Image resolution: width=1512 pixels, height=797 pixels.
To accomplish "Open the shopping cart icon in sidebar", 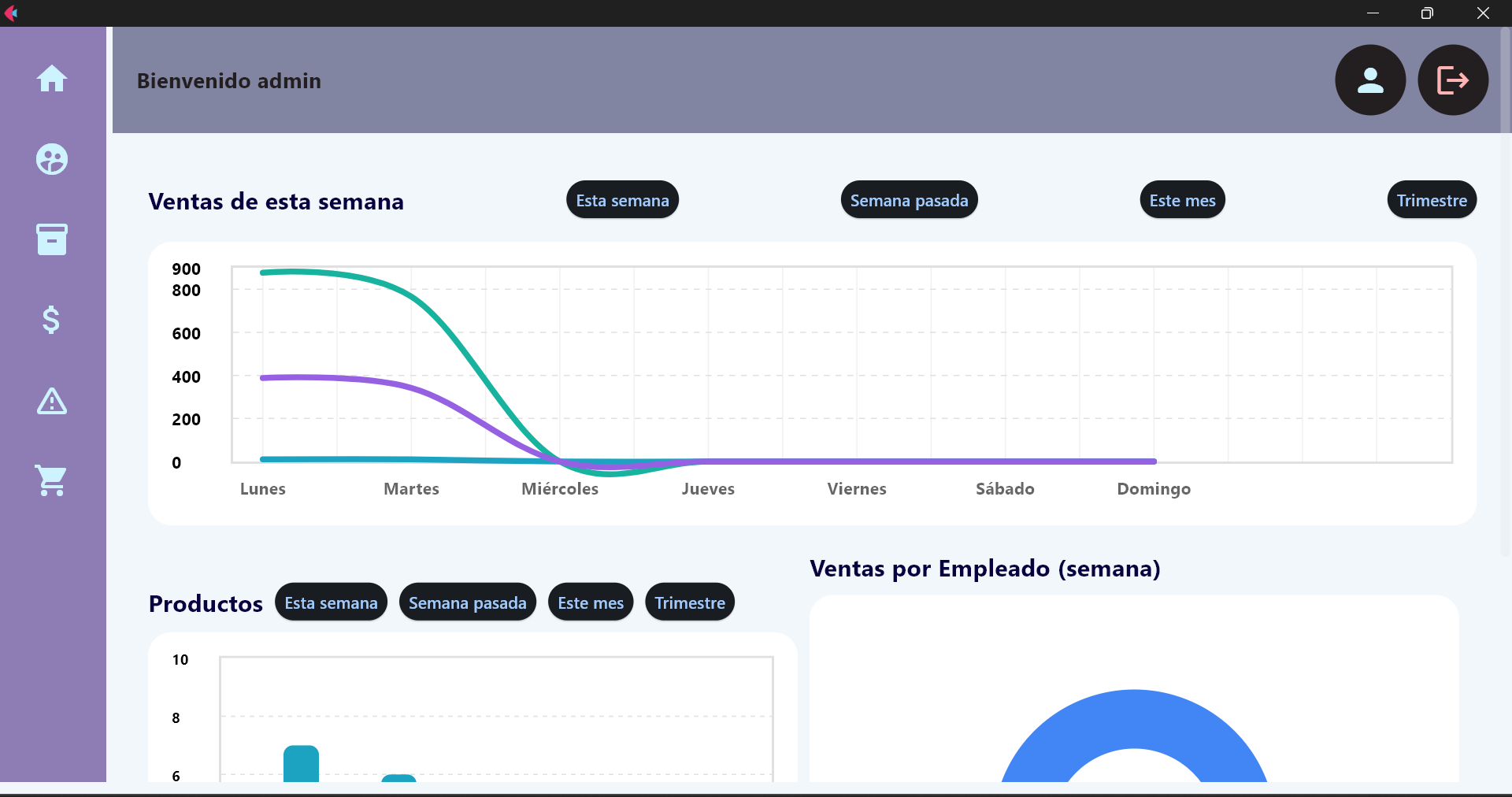I will [x=52, y=480].
